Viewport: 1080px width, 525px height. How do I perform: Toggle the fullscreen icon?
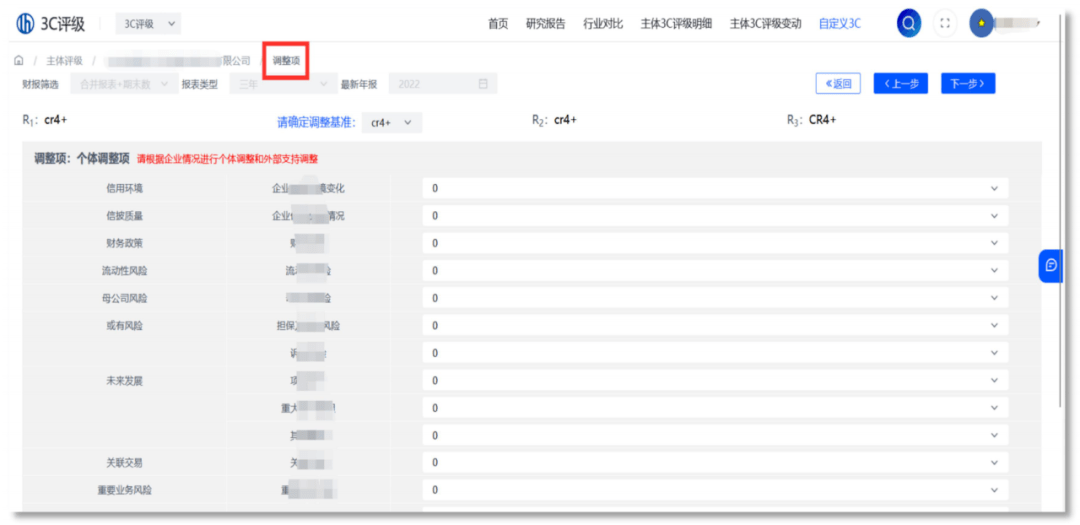tap(945, 24)
